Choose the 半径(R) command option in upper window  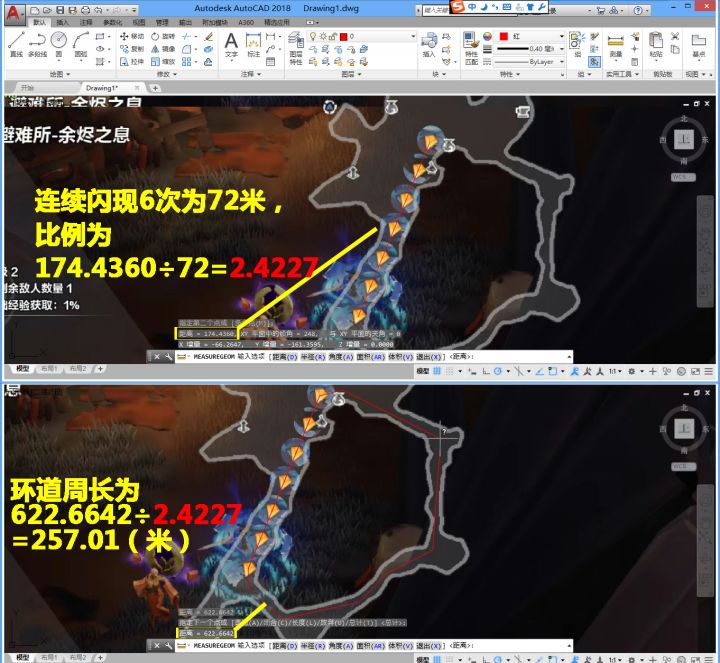313,357
